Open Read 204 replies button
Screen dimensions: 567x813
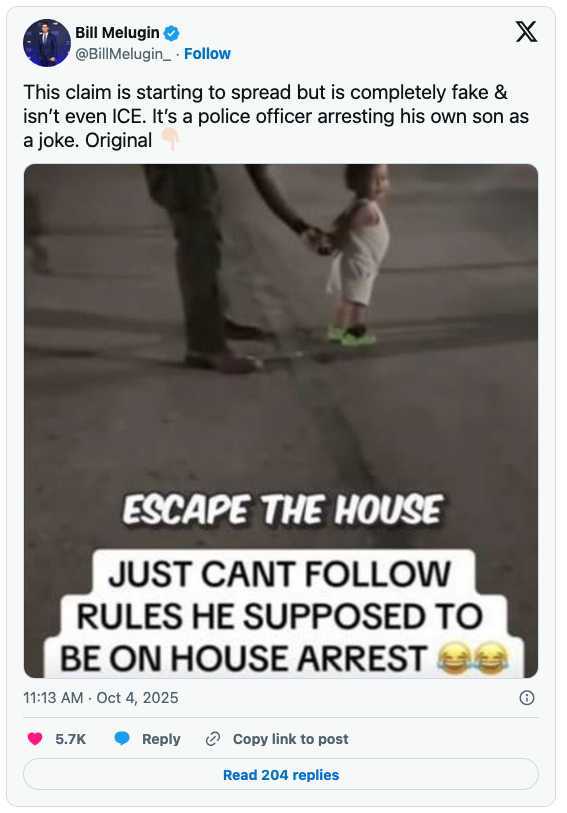click(281, 775)
